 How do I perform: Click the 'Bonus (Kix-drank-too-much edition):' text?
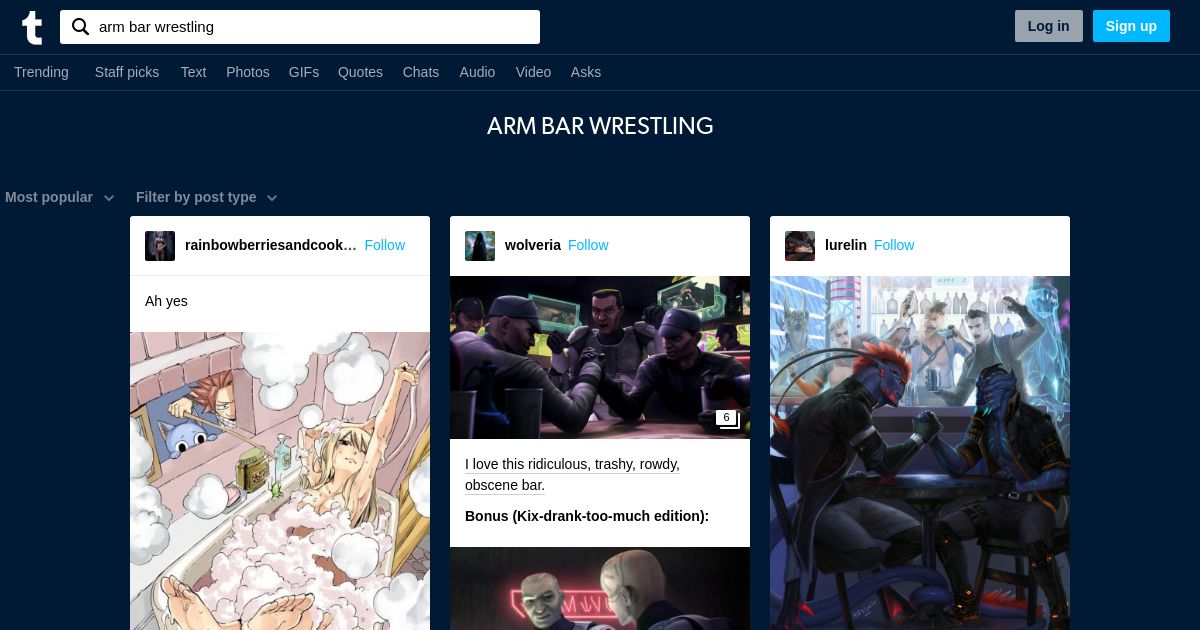tap(587, 516)
